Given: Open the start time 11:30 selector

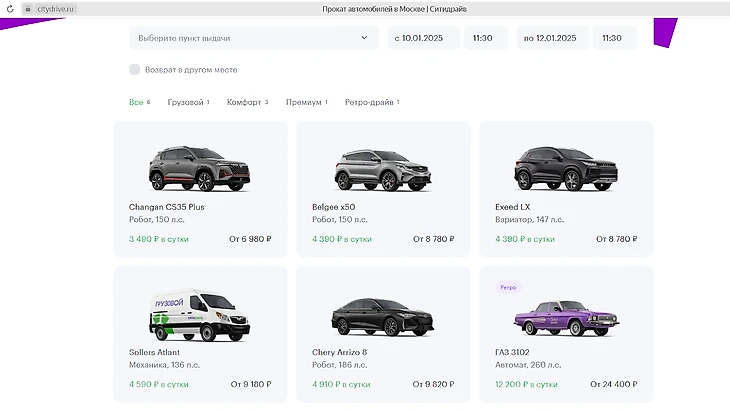Looking at the screenshot, I should 485,38.
